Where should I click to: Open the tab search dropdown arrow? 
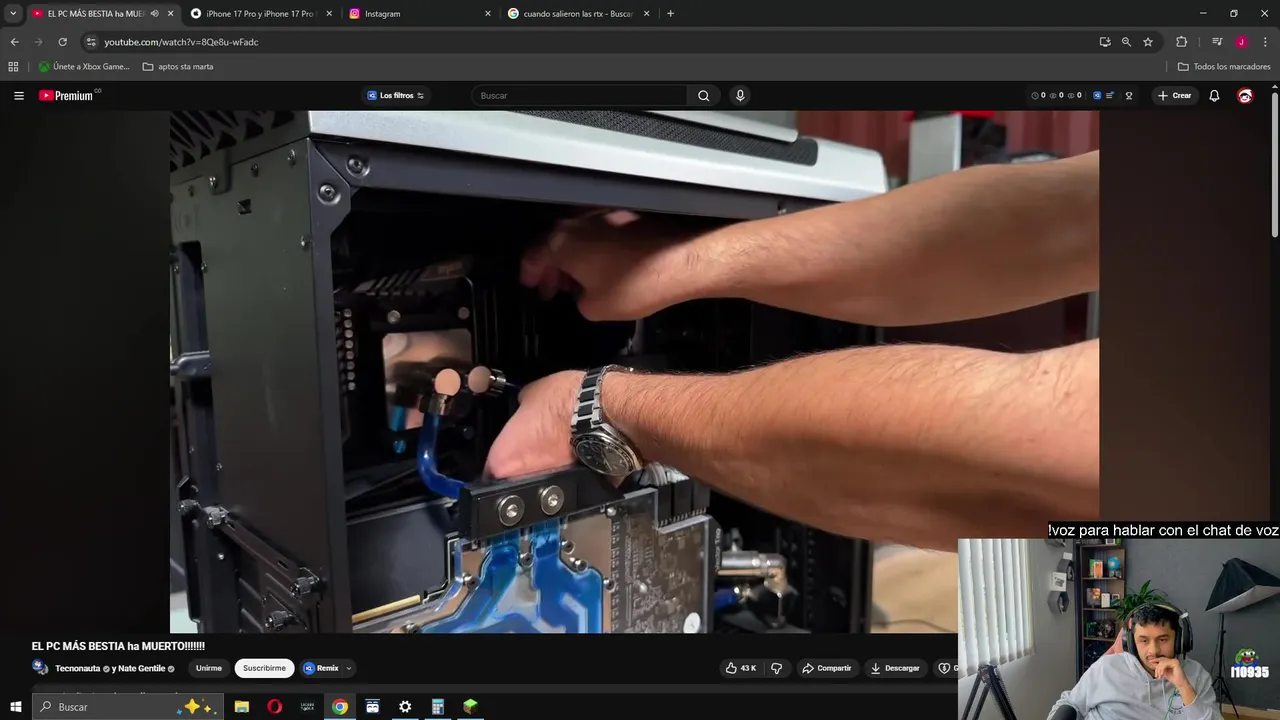click(13, 14)
